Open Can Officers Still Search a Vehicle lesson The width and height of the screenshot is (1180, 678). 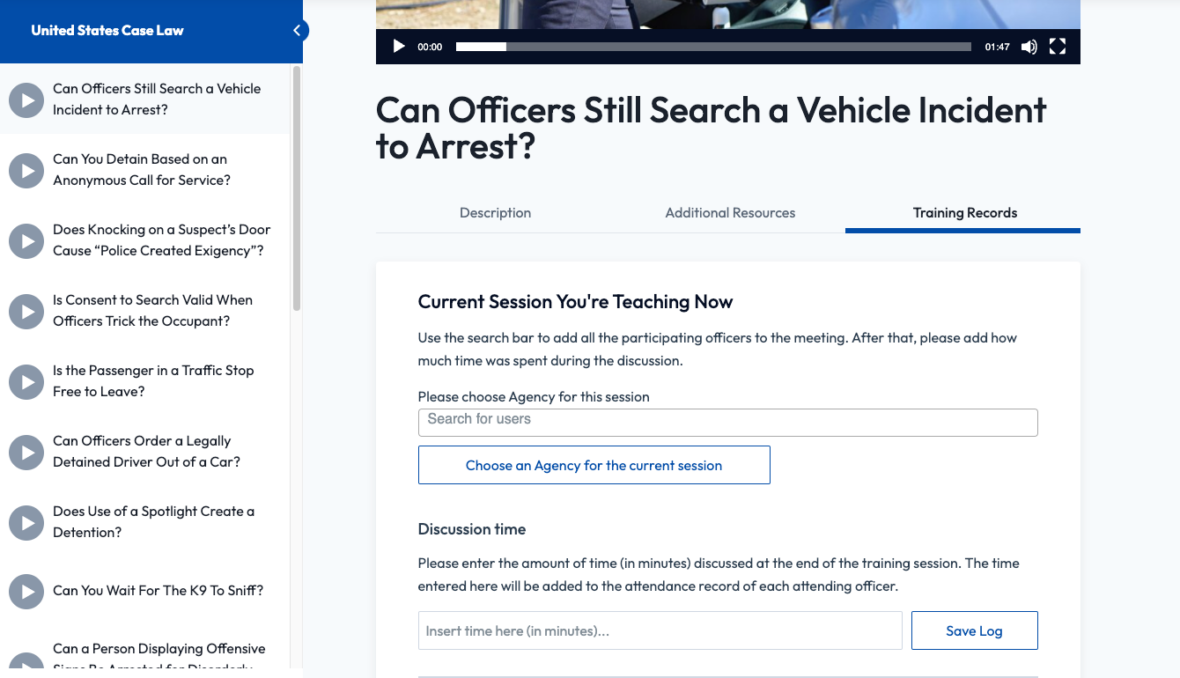coord(156,99)
